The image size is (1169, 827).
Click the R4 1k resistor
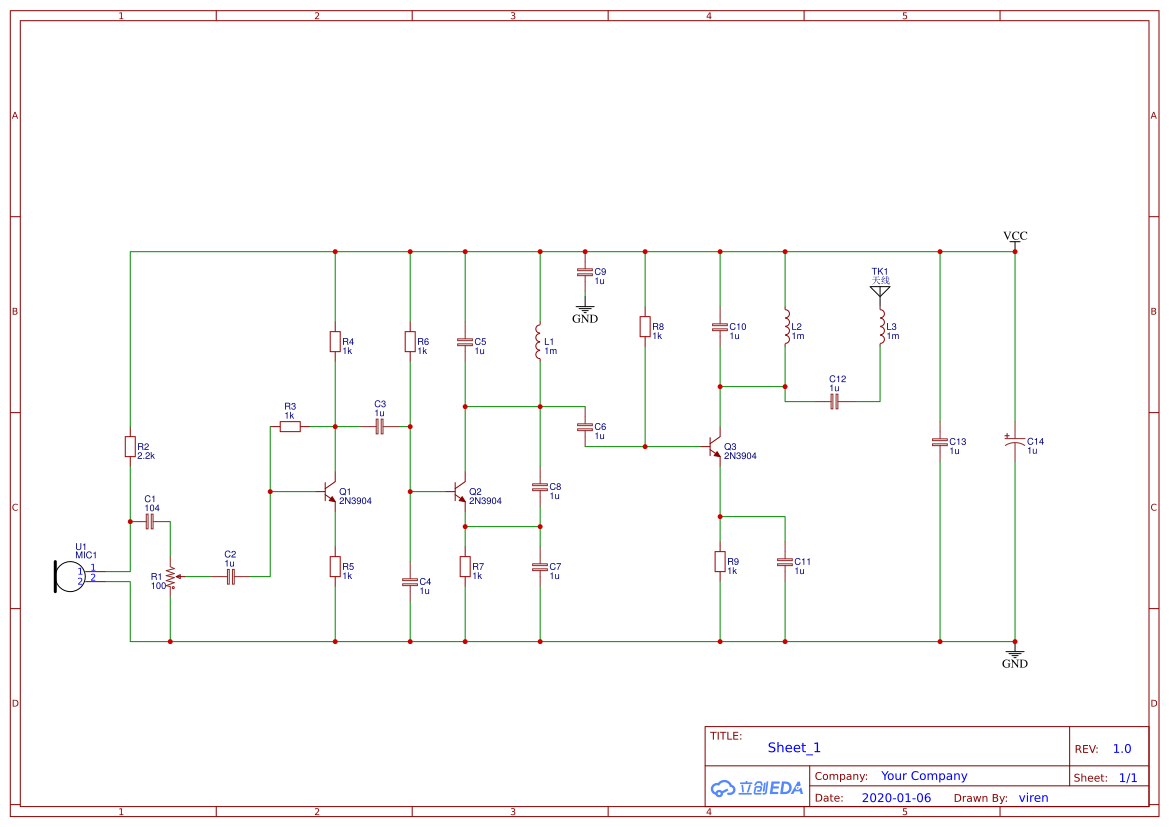[x=335, y=342]
